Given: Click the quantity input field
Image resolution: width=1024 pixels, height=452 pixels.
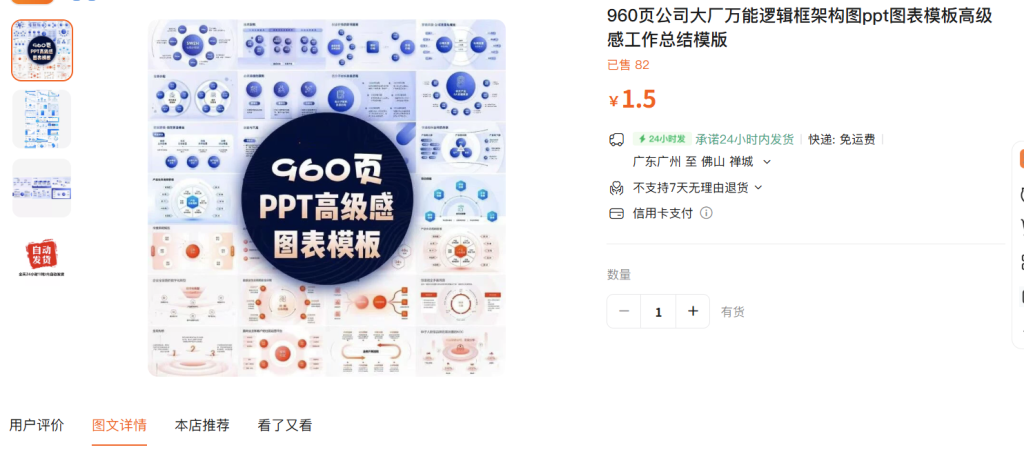Looking at the screenshot, I should 658,312.
